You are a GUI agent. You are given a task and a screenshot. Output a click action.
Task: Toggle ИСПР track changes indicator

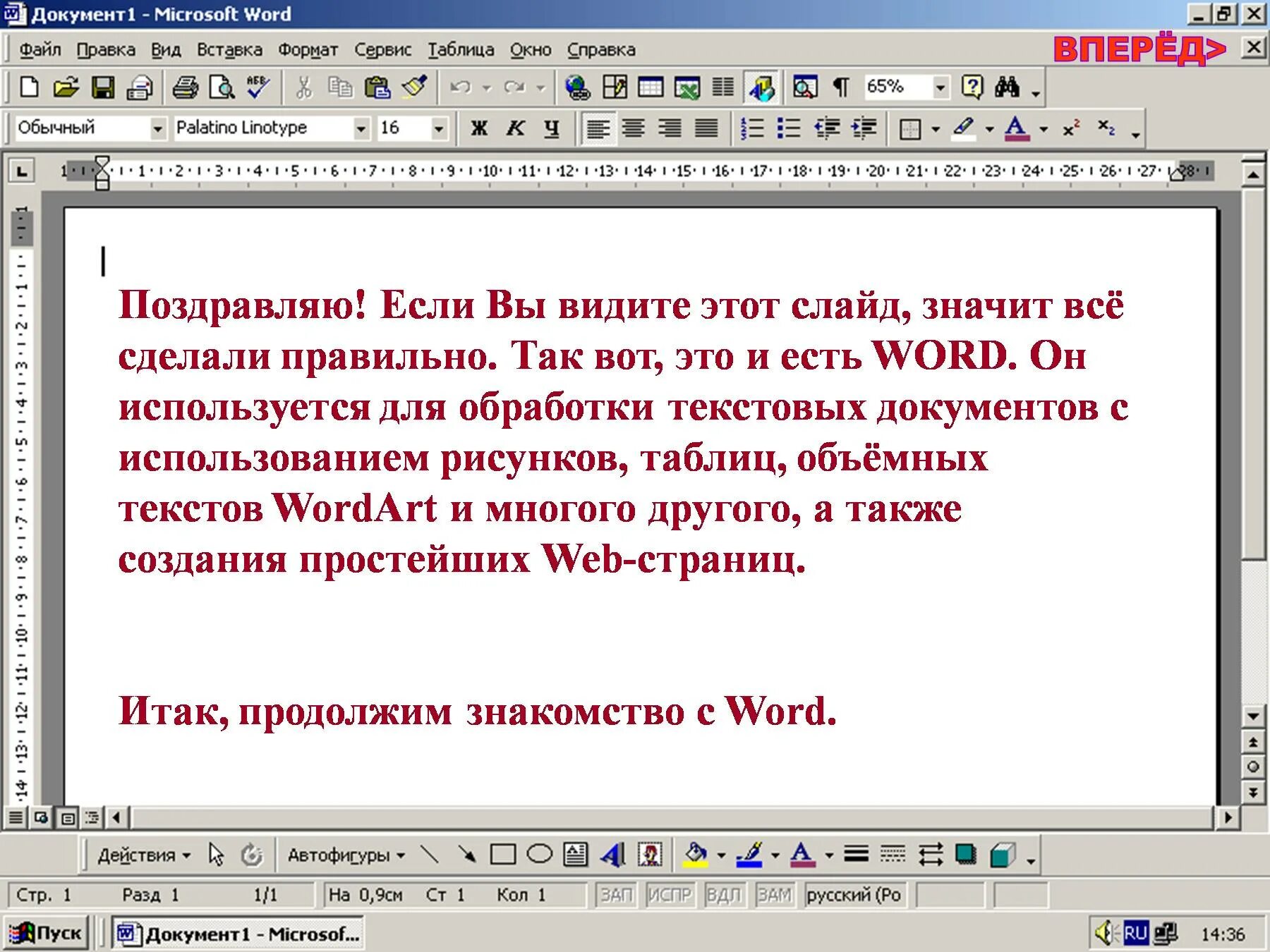coord(670,895)
